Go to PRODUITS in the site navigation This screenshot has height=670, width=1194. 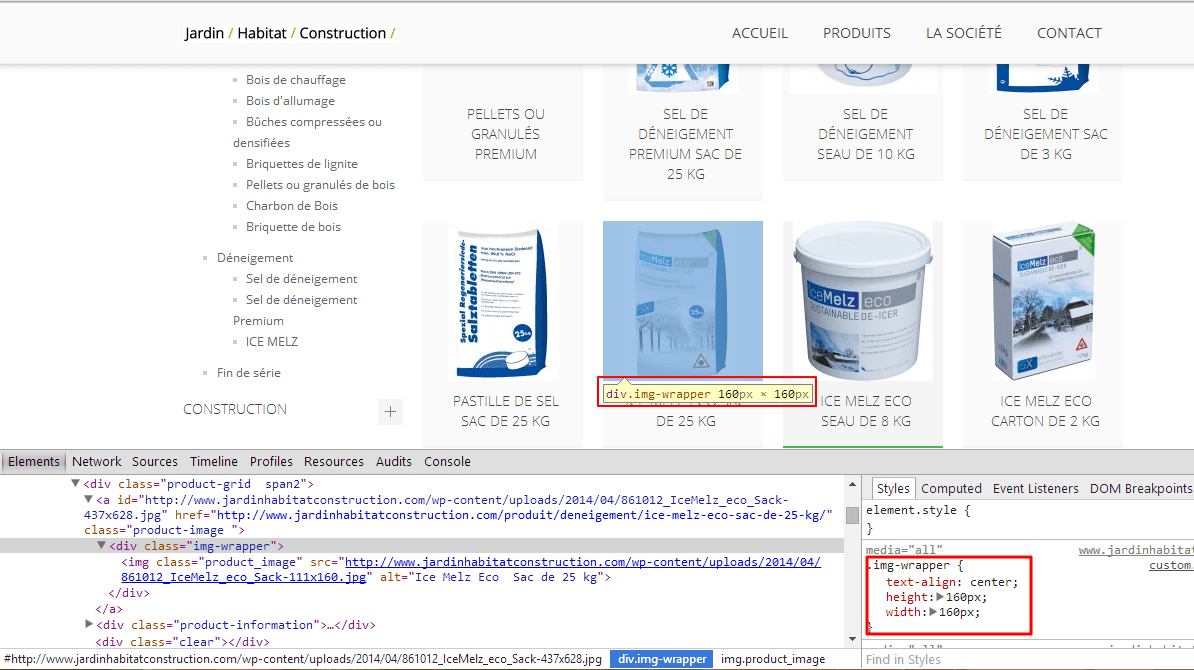[x=856, y=33]
